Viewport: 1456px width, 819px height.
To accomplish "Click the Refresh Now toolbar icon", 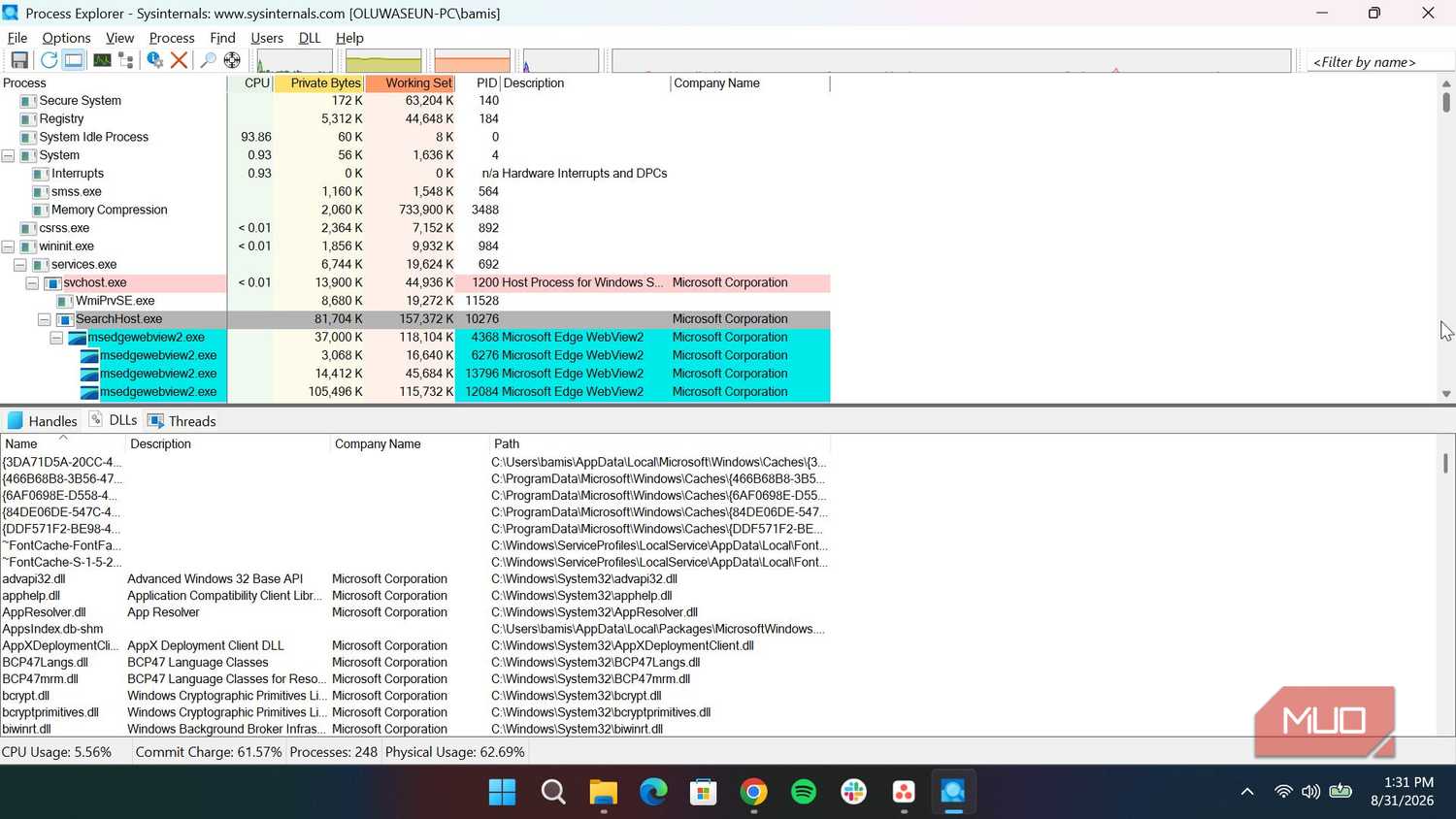I will [49, 60].
